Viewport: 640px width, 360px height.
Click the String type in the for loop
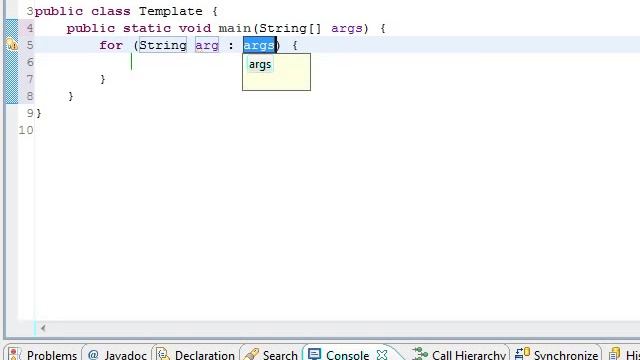[162, 45]
